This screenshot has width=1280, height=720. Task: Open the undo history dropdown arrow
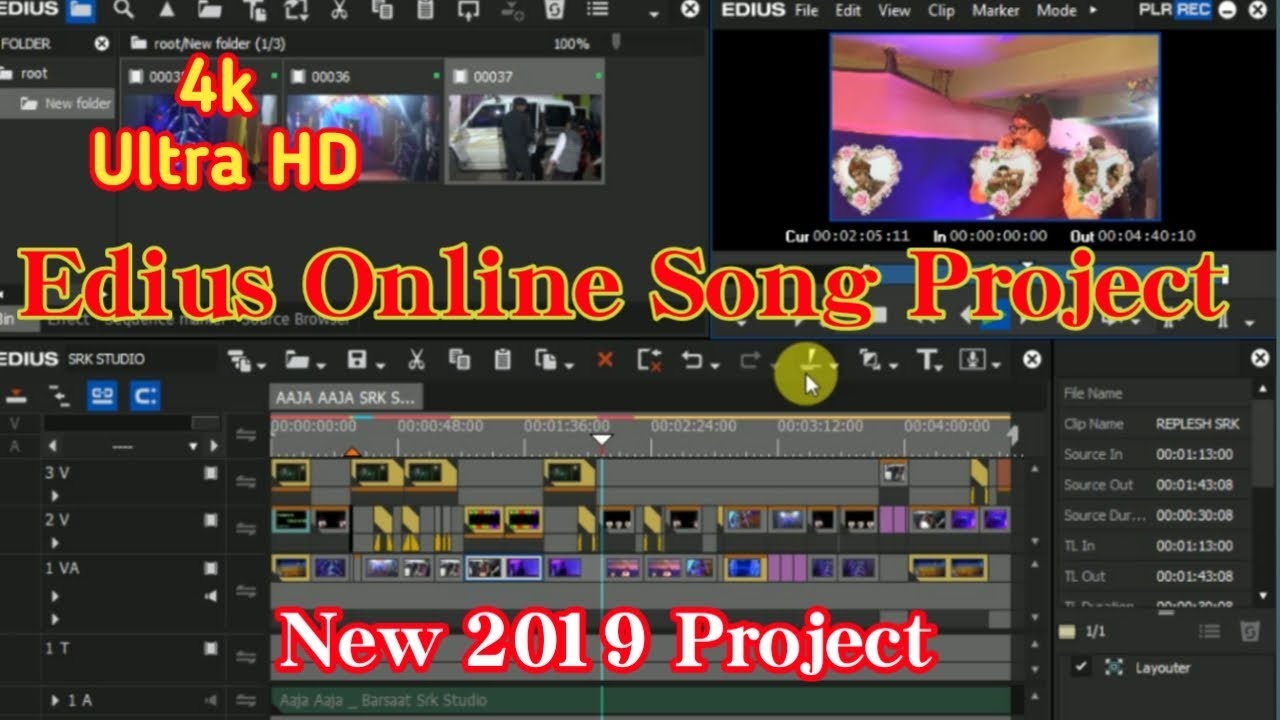[x=715, y=366]
